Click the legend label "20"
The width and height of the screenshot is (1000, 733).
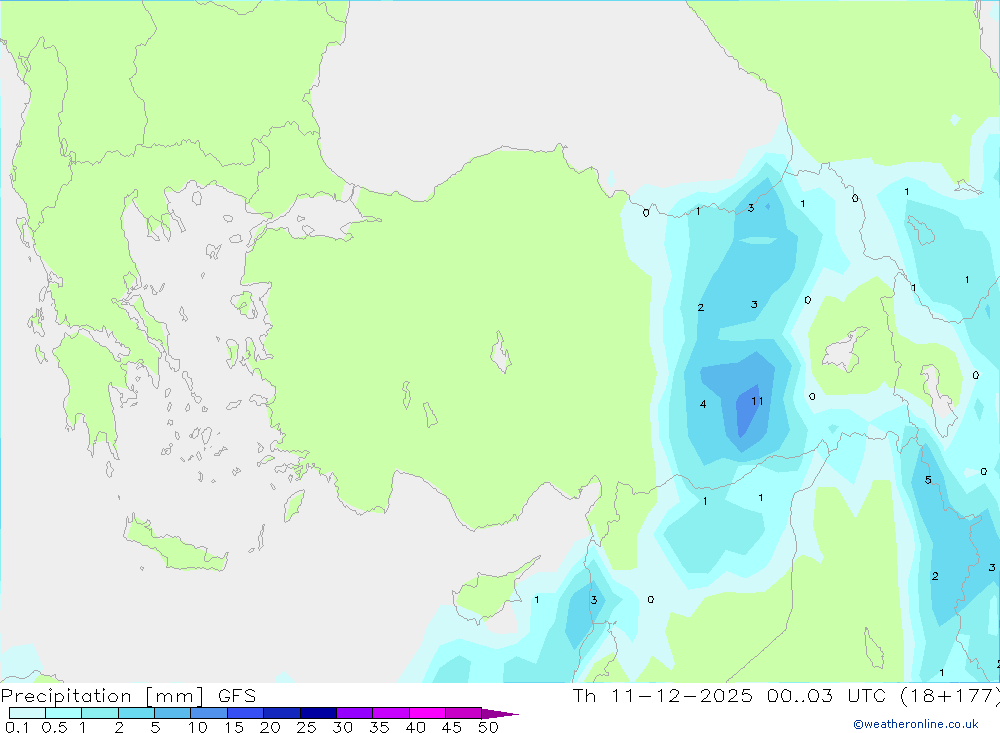click(270, 727)
